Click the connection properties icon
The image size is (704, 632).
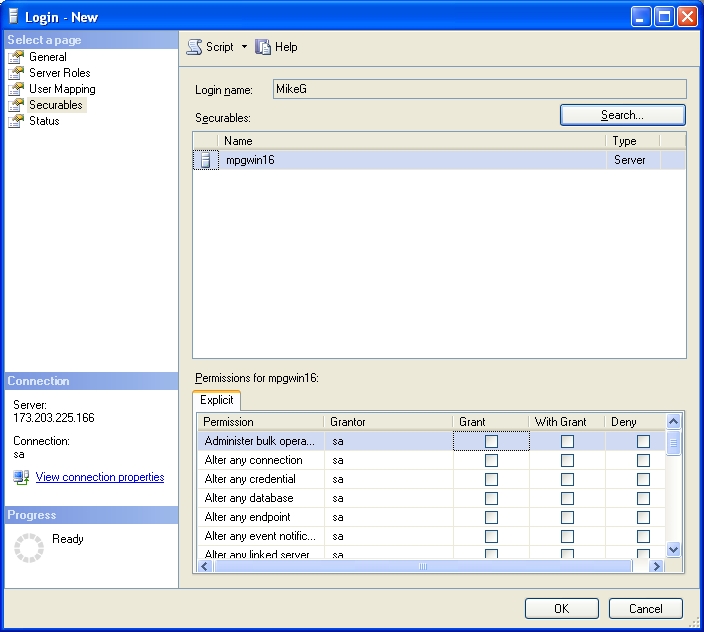(21, 478)
